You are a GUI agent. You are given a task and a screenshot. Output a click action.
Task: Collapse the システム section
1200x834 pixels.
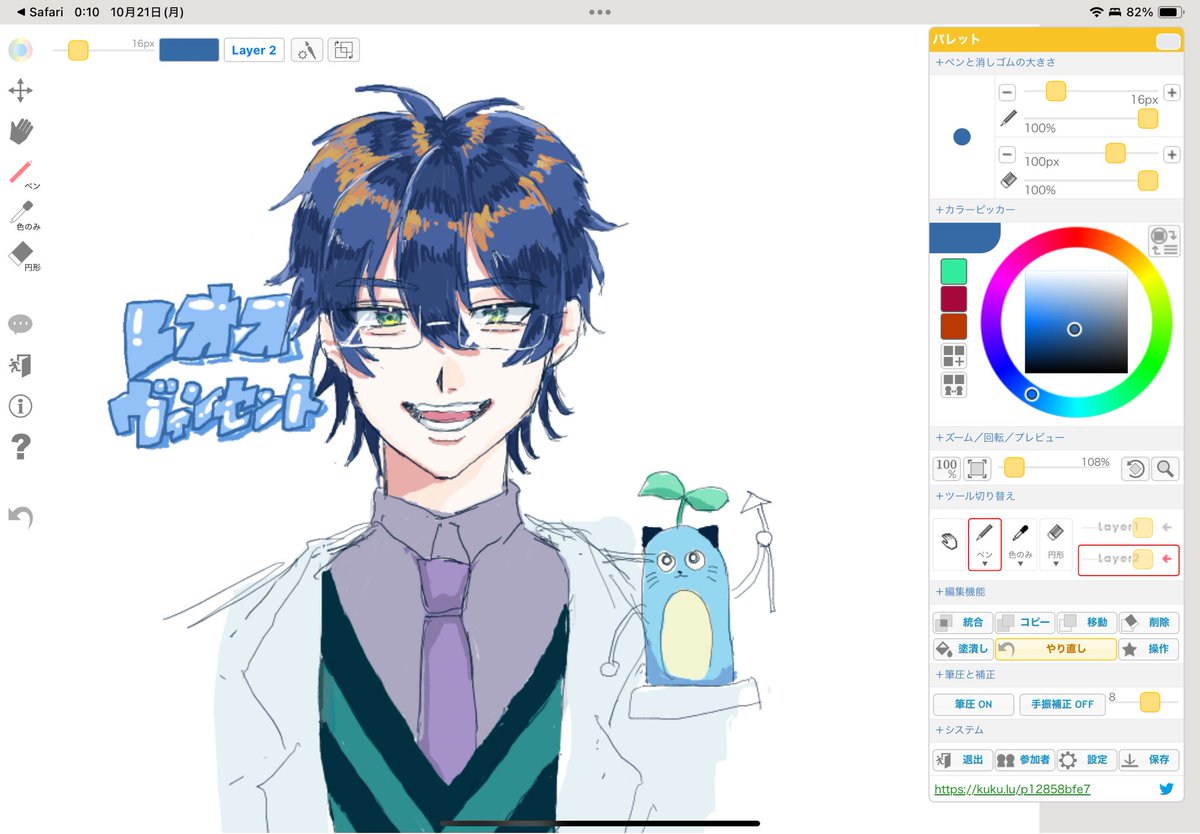pos(960,730)
